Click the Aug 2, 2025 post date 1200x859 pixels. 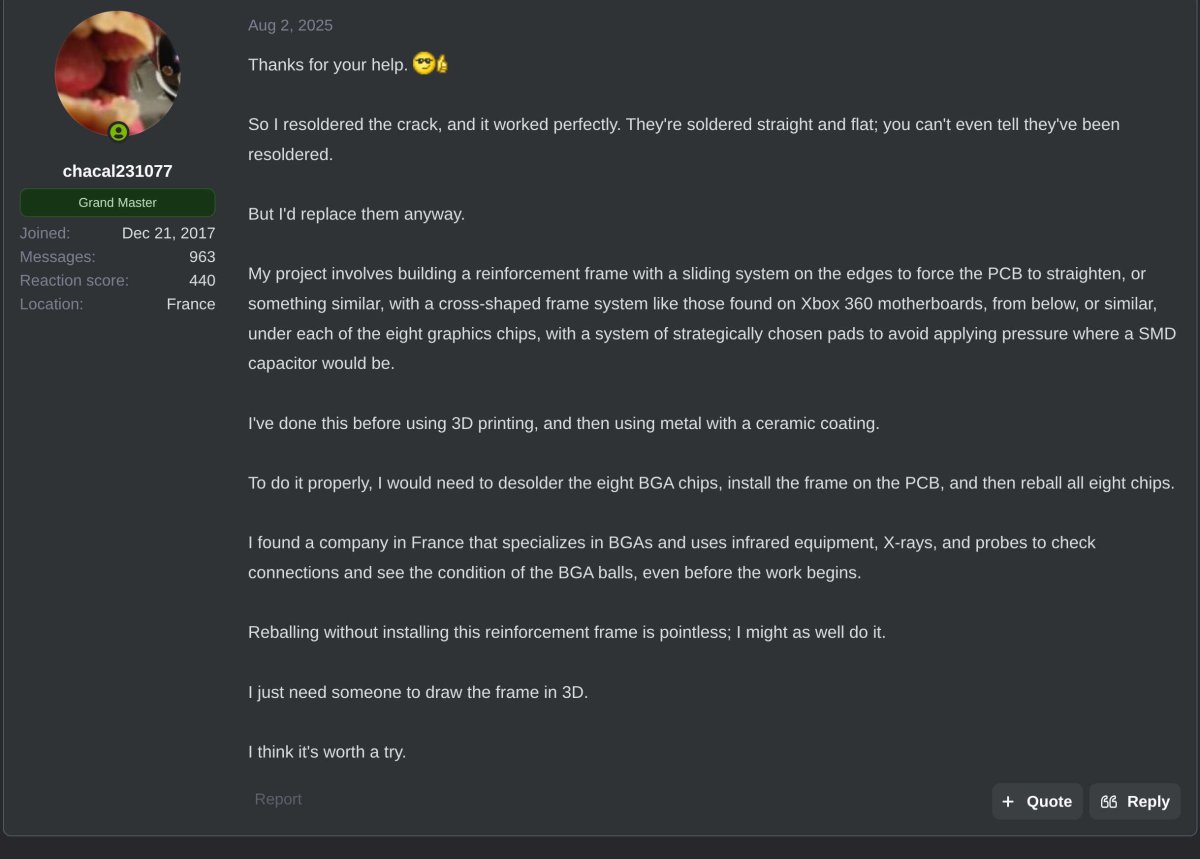tap(291, 26)
